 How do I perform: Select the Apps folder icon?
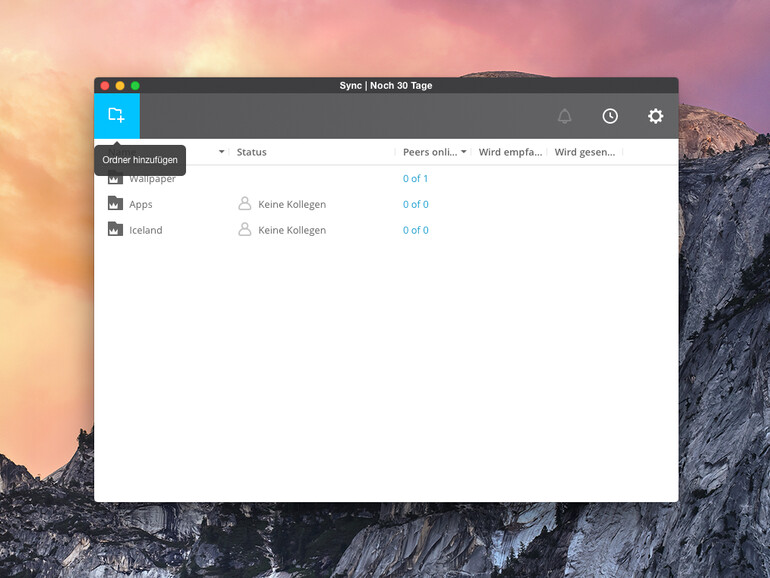[x=115, y=203]
